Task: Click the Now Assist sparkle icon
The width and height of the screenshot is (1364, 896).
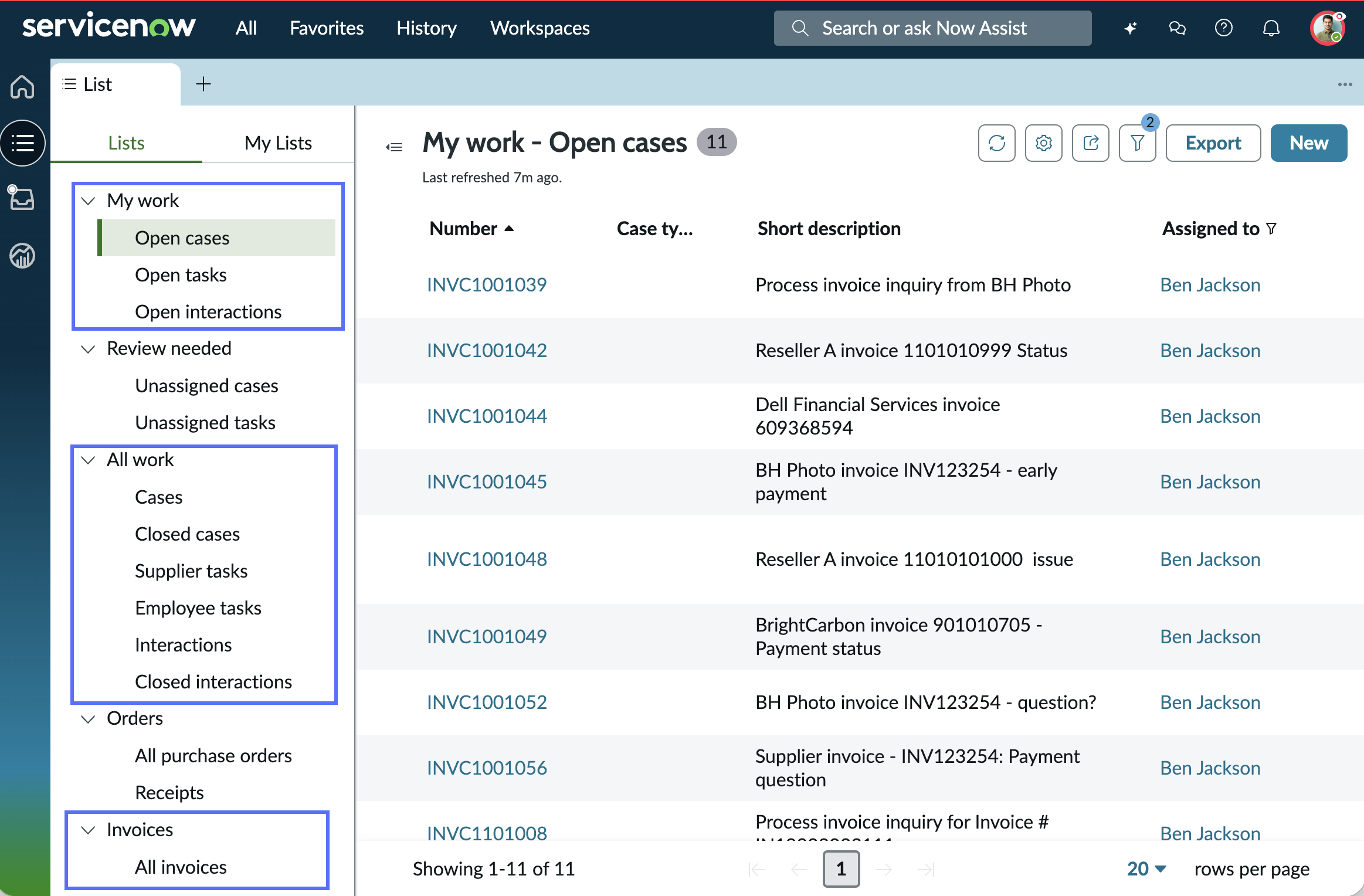Action: [x=1130, y=28]
